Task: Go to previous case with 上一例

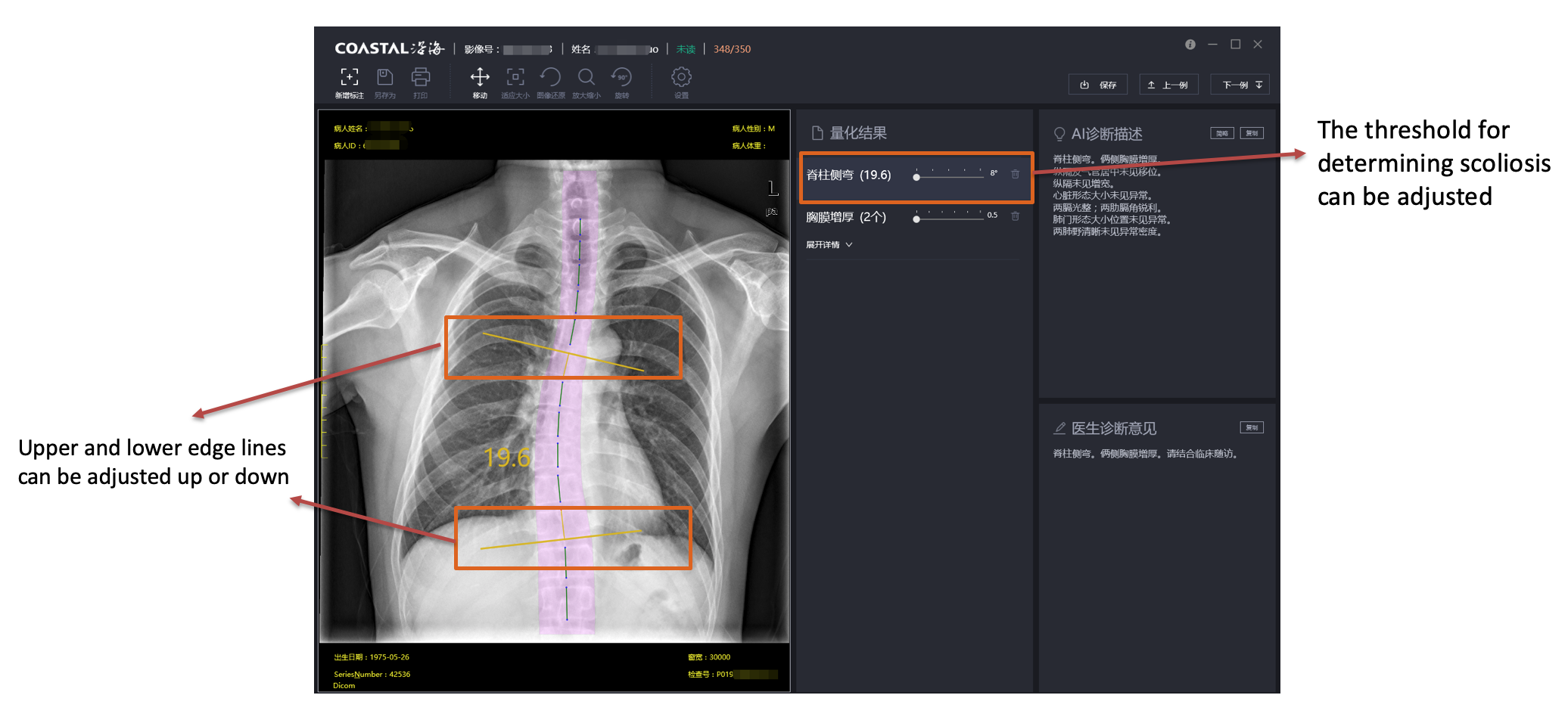Action: [x=1168, y=85]
